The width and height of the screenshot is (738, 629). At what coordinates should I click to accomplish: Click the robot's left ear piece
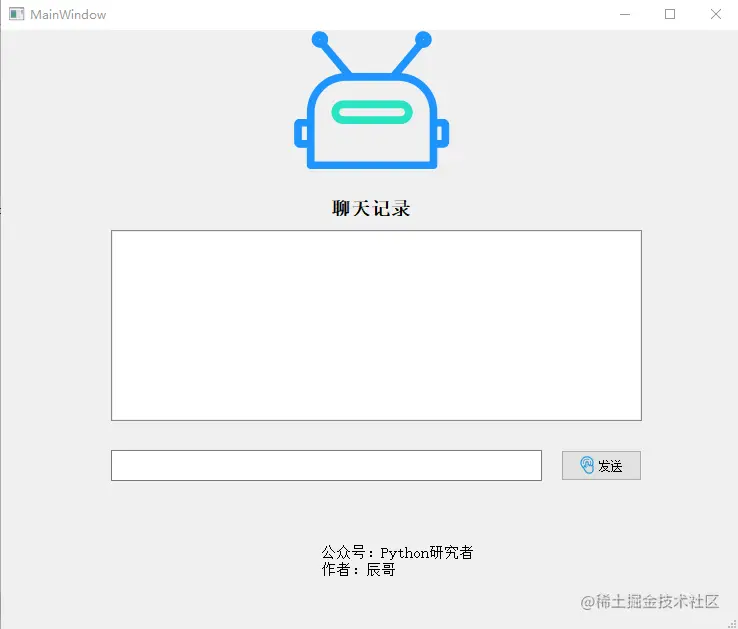[301, 134]
